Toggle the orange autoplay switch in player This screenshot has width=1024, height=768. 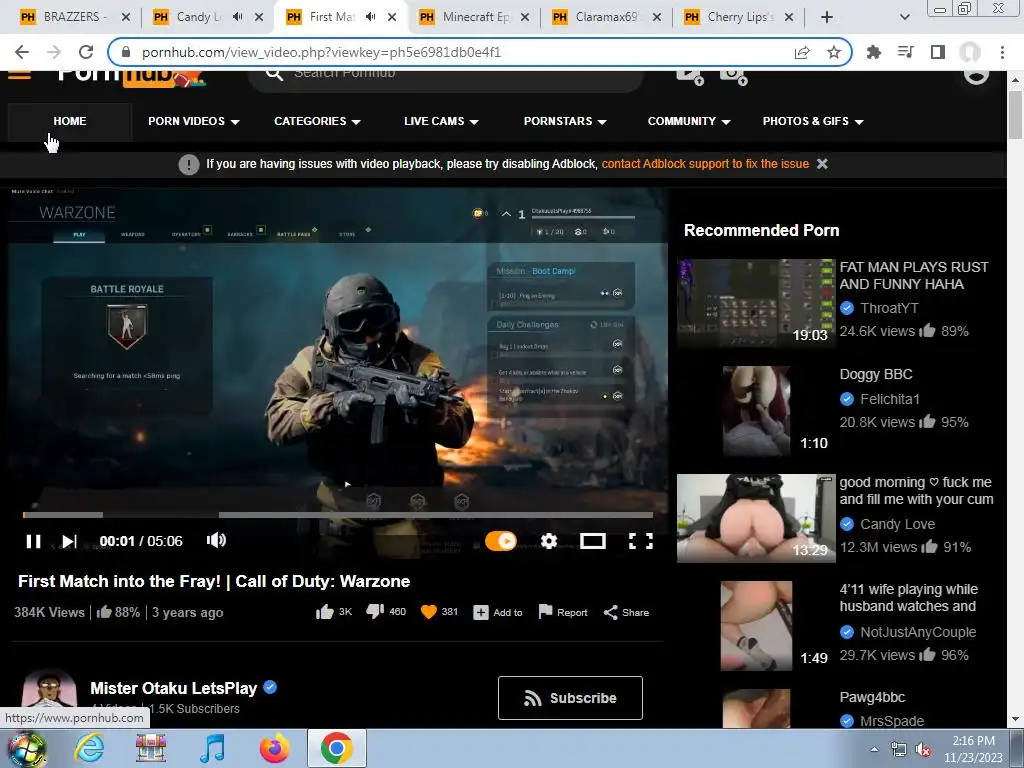tap(501, 541)
